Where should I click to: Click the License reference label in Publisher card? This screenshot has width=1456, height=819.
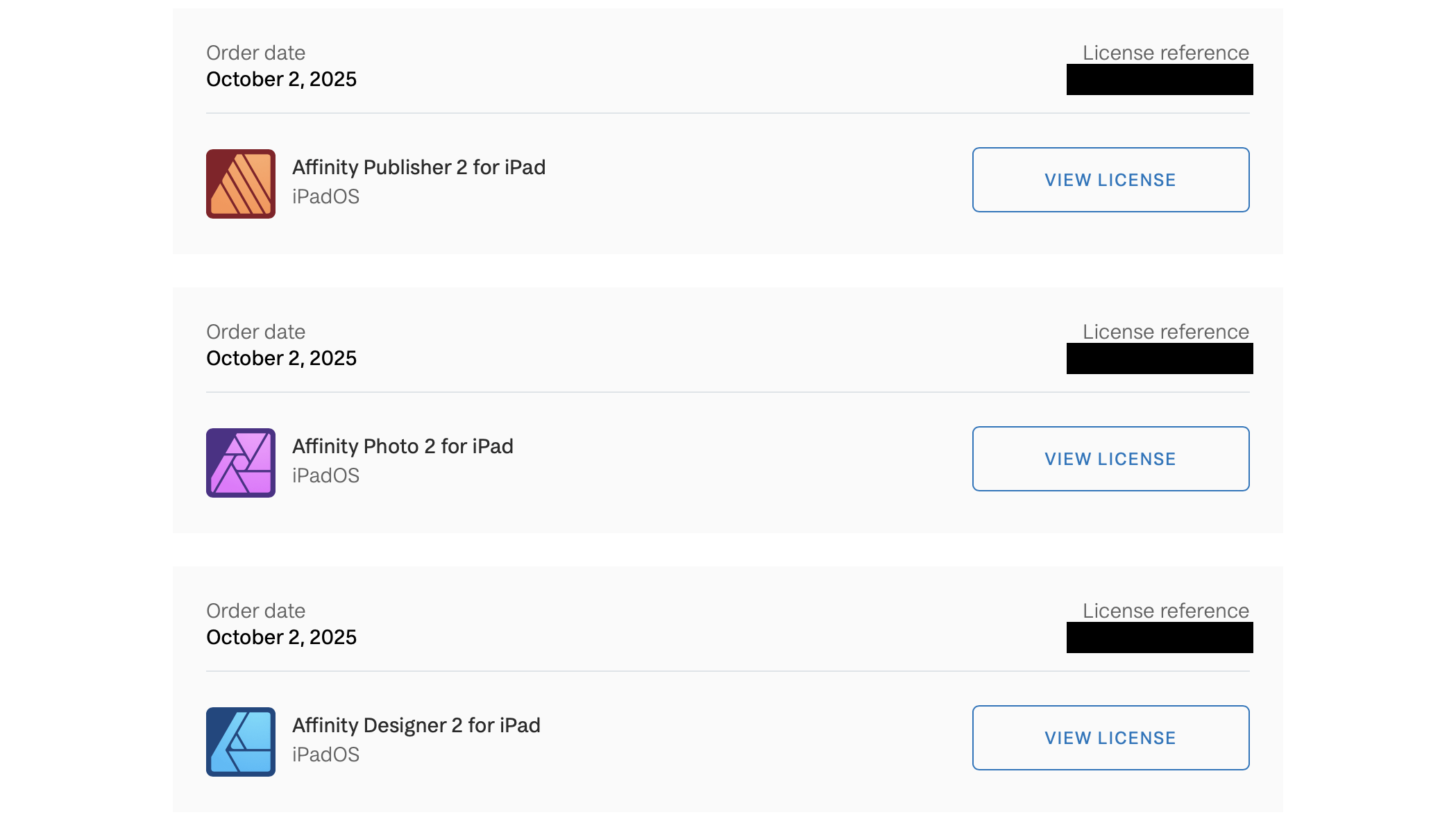click(x=1165, y=53)
